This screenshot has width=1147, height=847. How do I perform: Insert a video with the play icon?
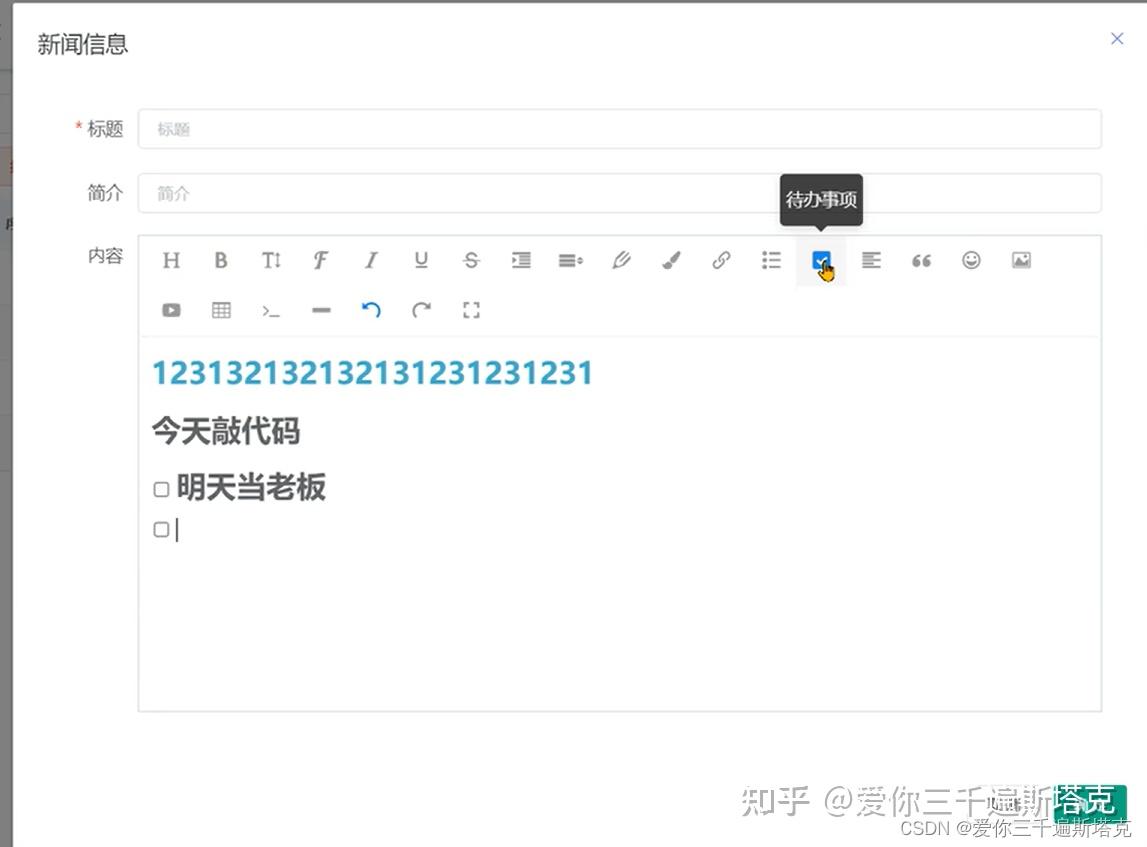coord(171,310)
